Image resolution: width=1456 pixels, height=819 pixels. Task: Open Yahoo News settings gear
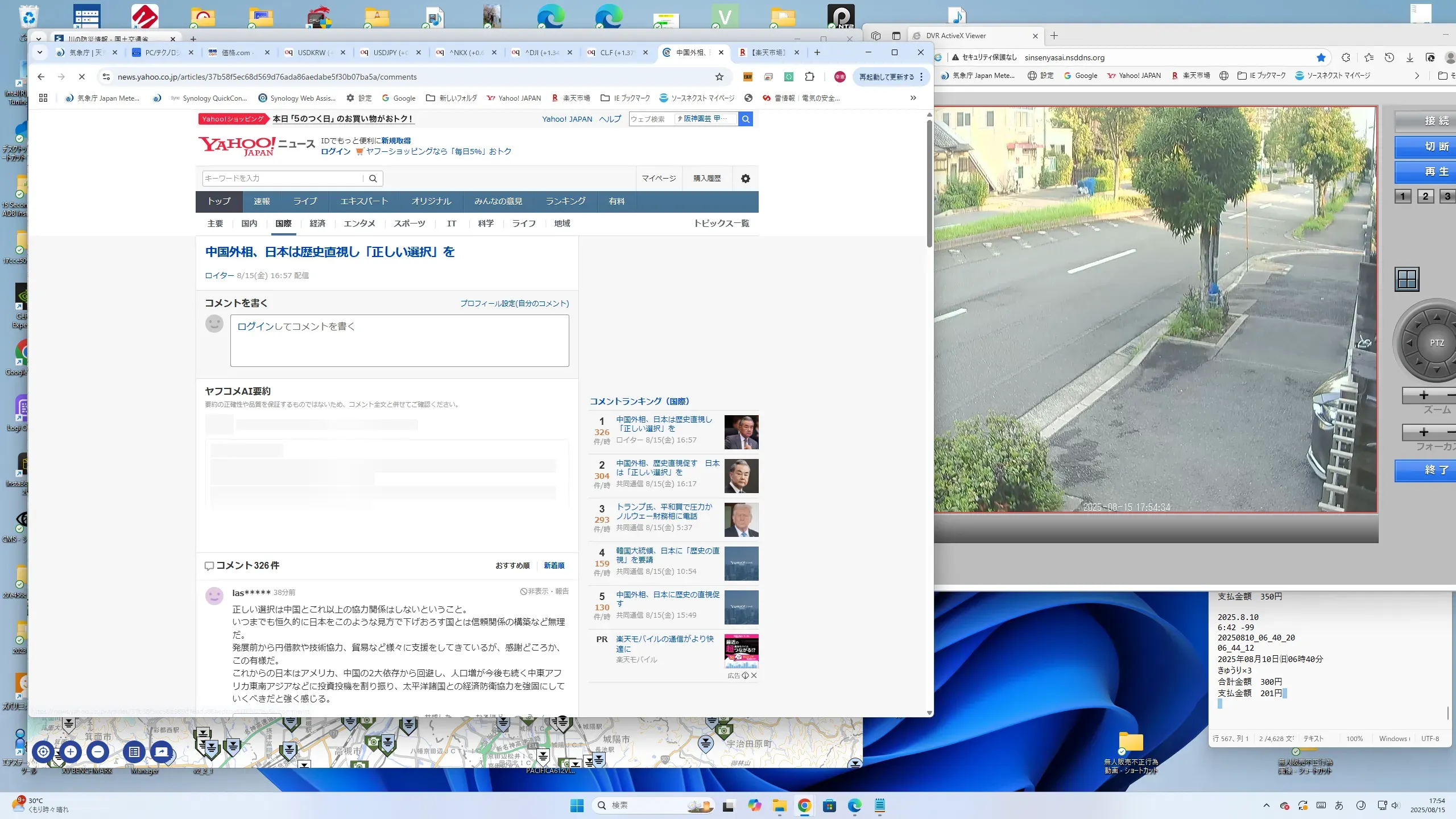[x=745, y=179]
